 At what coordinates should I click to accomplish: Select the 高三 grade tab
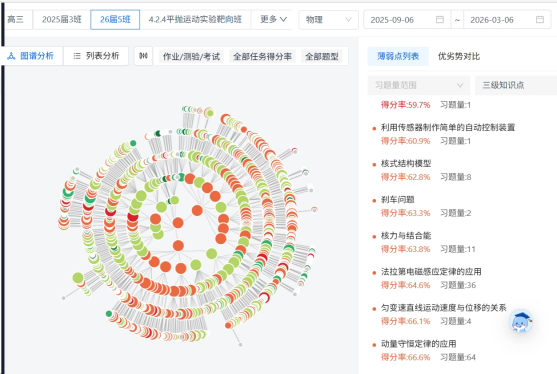coord(16,19)
